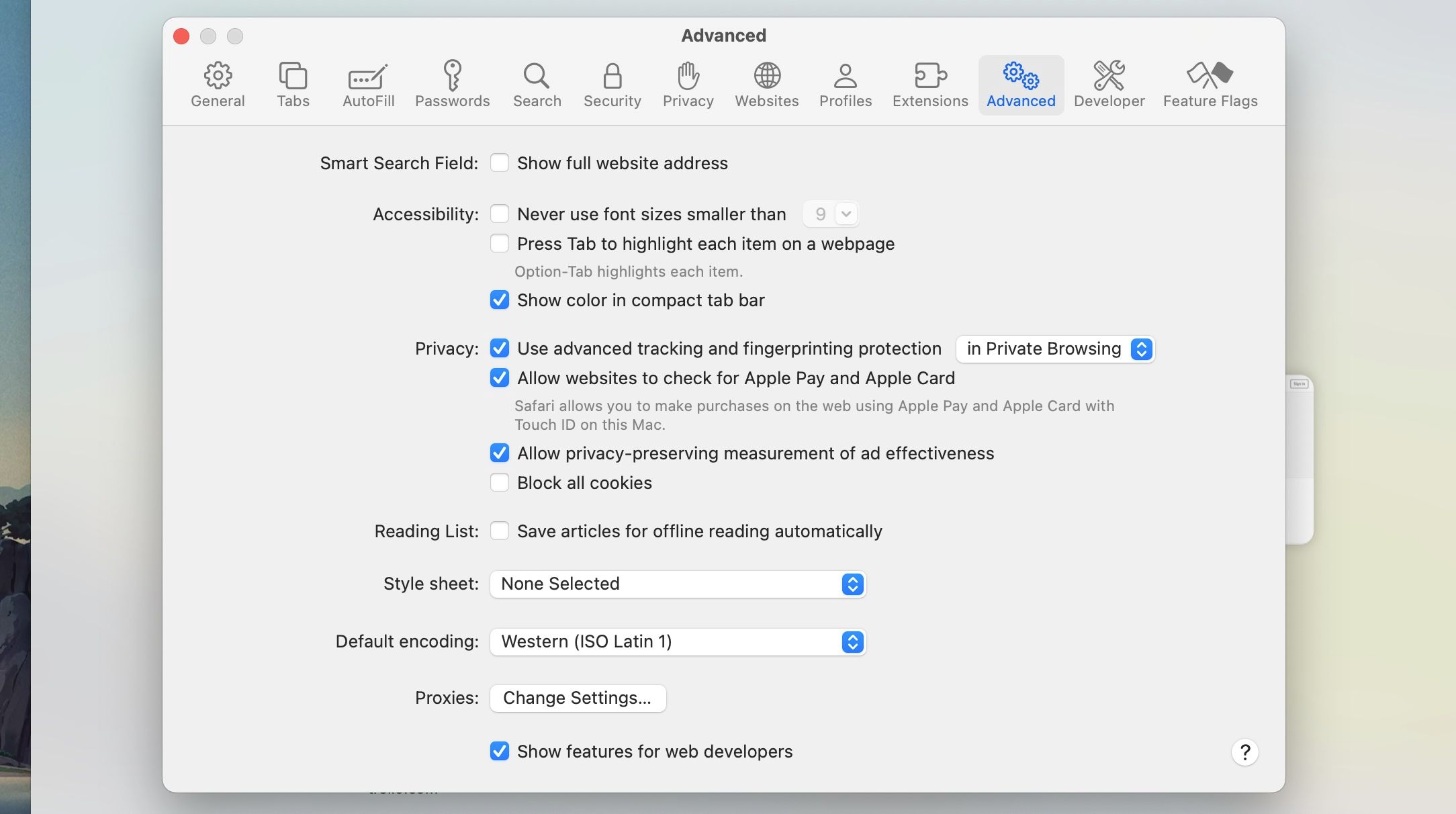Open the in Private Browsing dropdown
This screenshot has width=1456, height=814.
pos(1054,349)
